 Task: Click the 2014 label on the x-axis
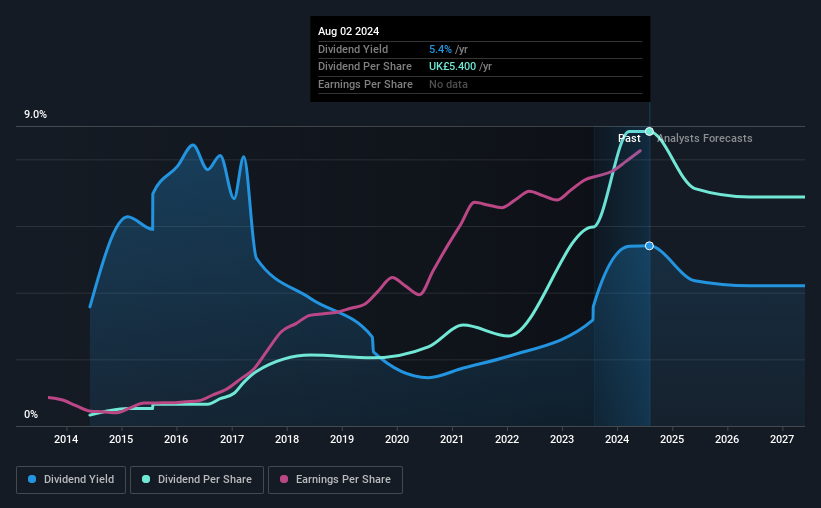click(x=66, y=439)
